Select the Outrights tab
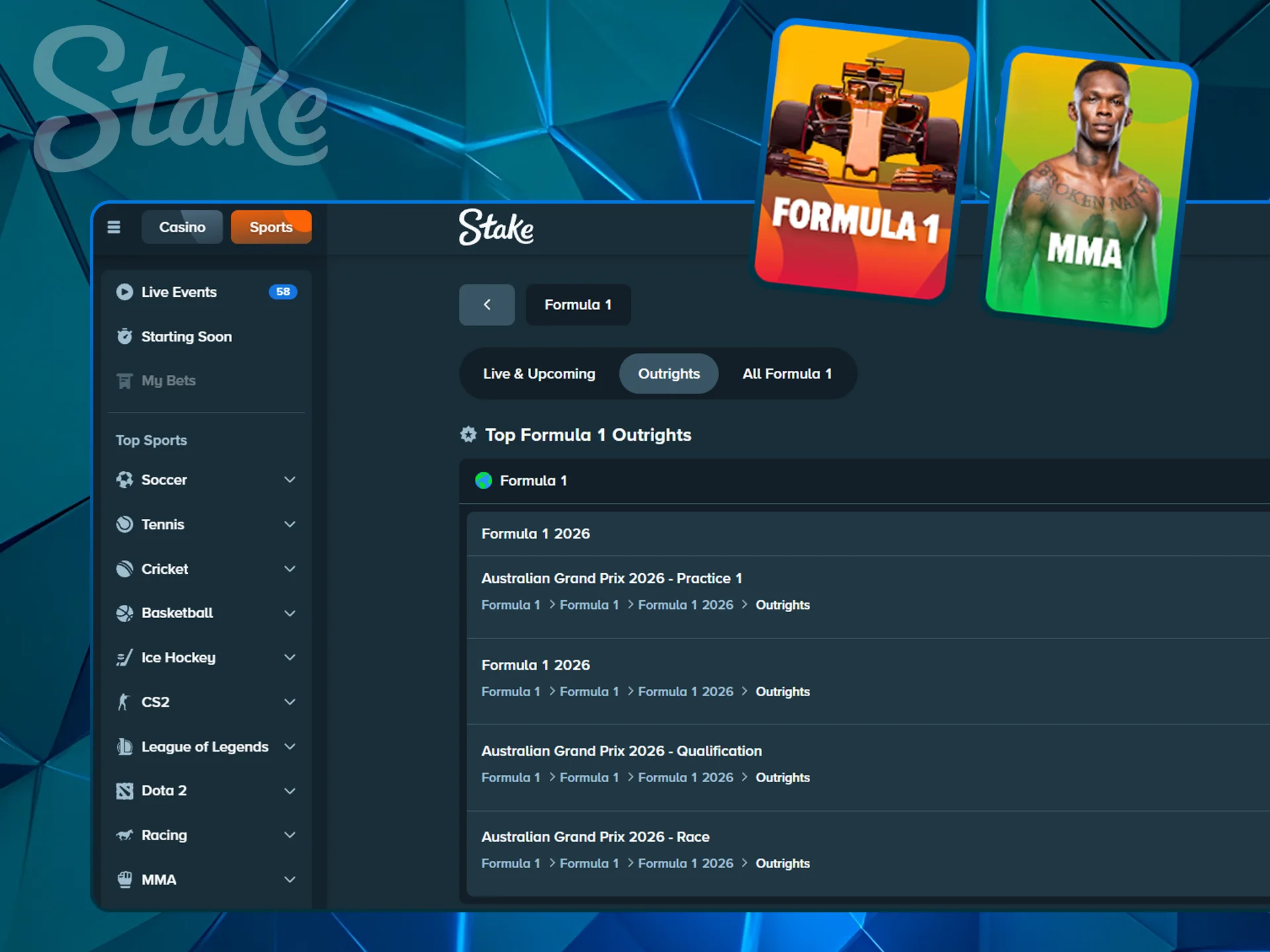1270x952 pixels. pyautogui.click(x=669, y=374)
